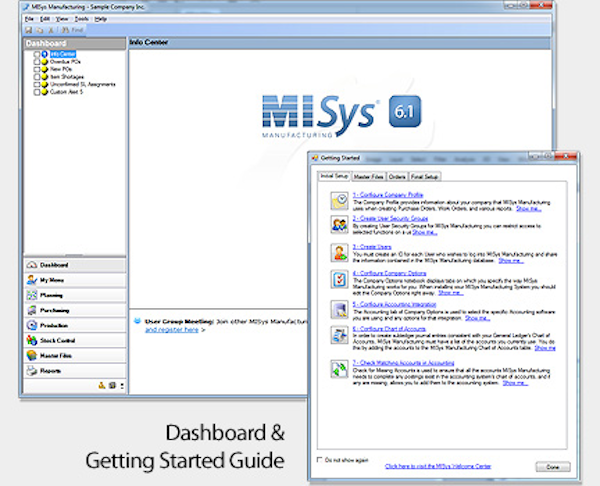Switch to the Master Files tab in Getting Started

click(x=368, y=177)
